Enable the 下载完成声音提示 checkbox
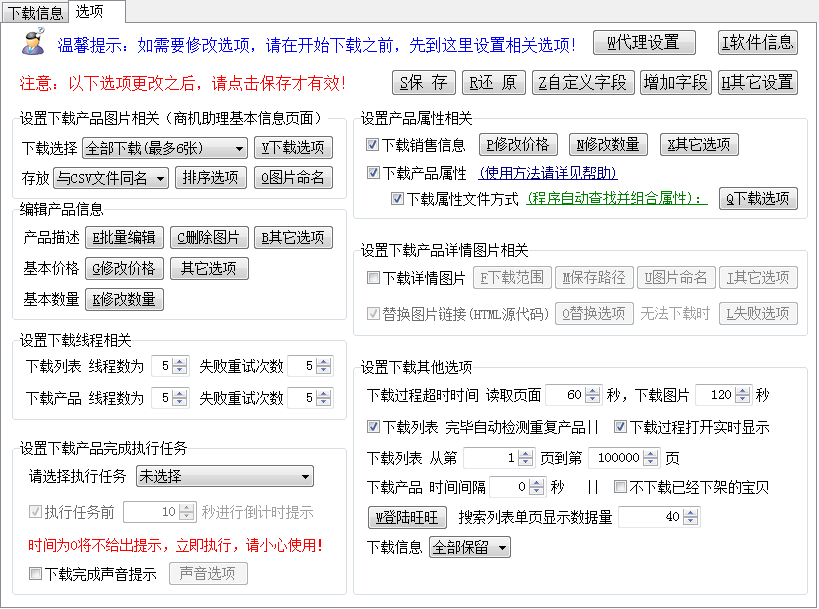Viewport: 819px width, 609px height. pos(35,574)
